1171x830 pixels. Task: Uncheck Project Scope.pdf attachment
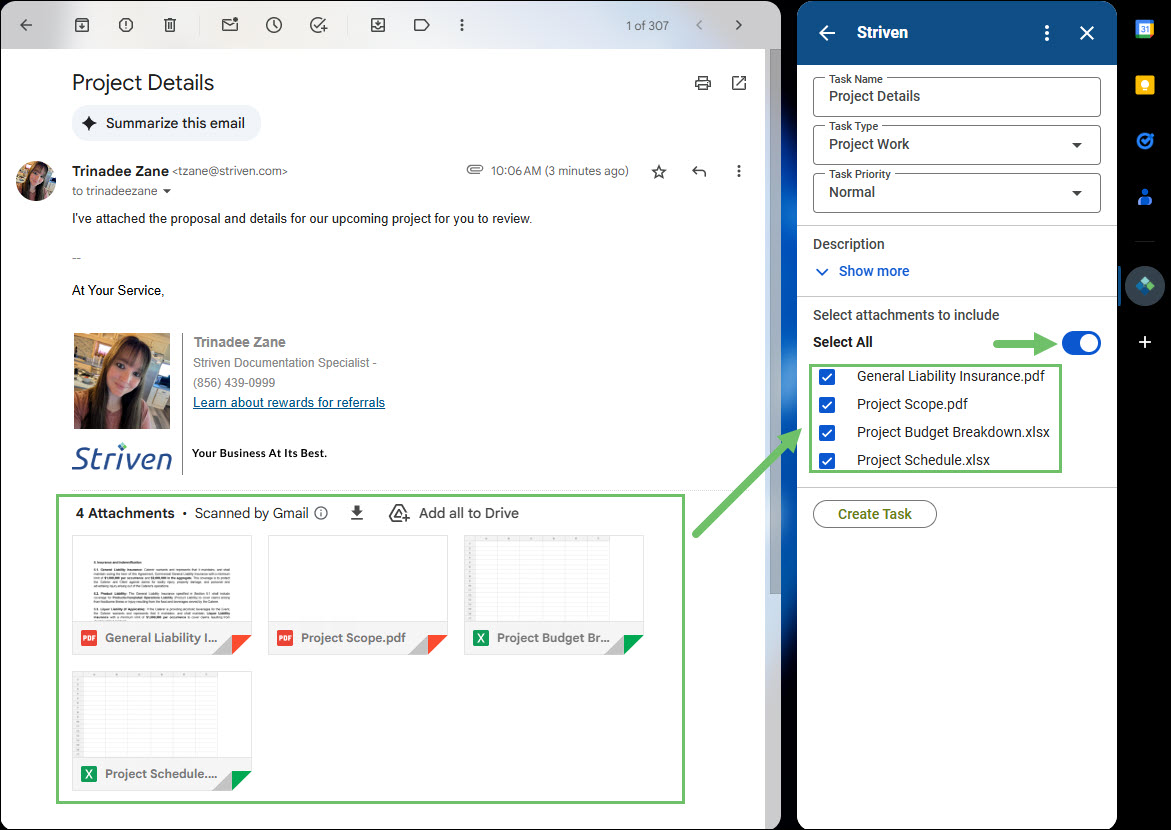click(x=826, y=404)
